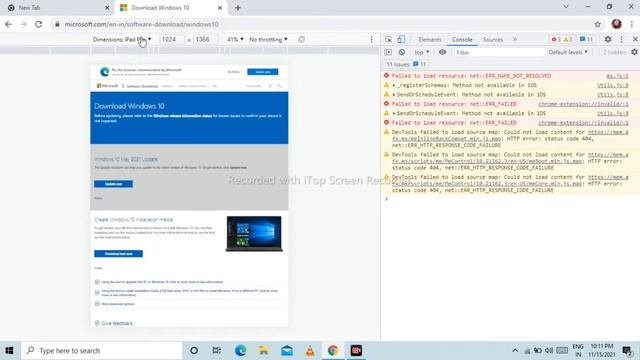Click the taskbar search box
The width and height of the screenshot is (640, 360).
[x=101, y=351]
